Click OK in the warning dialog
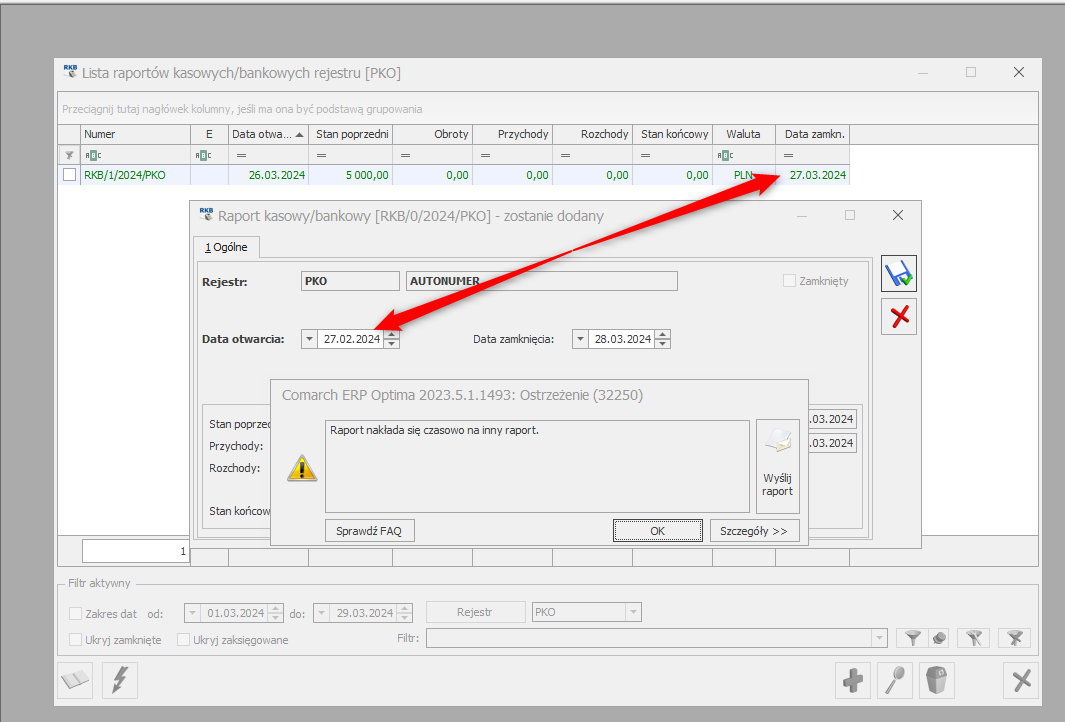Screen dimensions: 1065x722 click(x=657, y=530)
